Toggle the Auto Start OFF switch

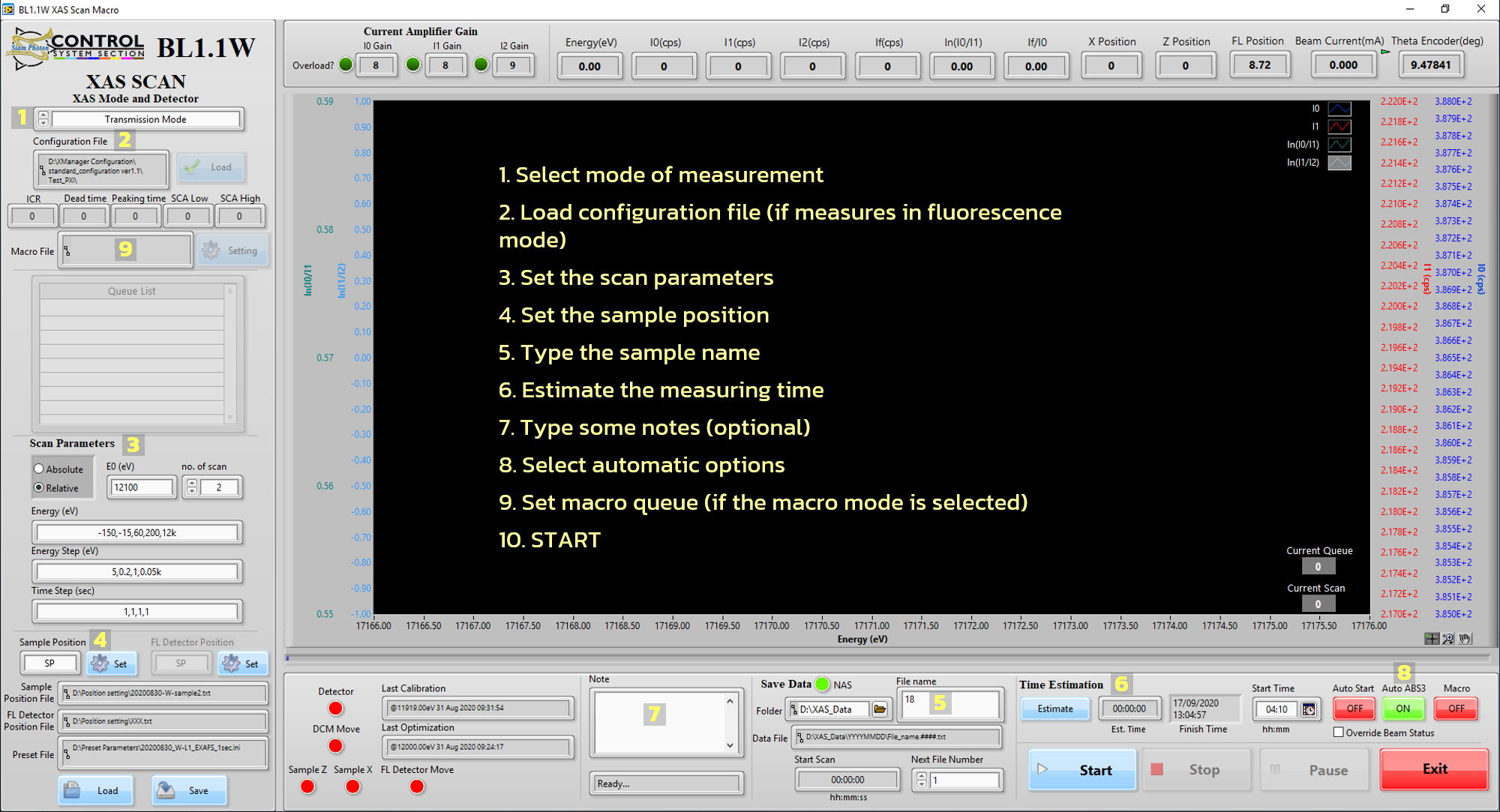(x=1354, y=709)
